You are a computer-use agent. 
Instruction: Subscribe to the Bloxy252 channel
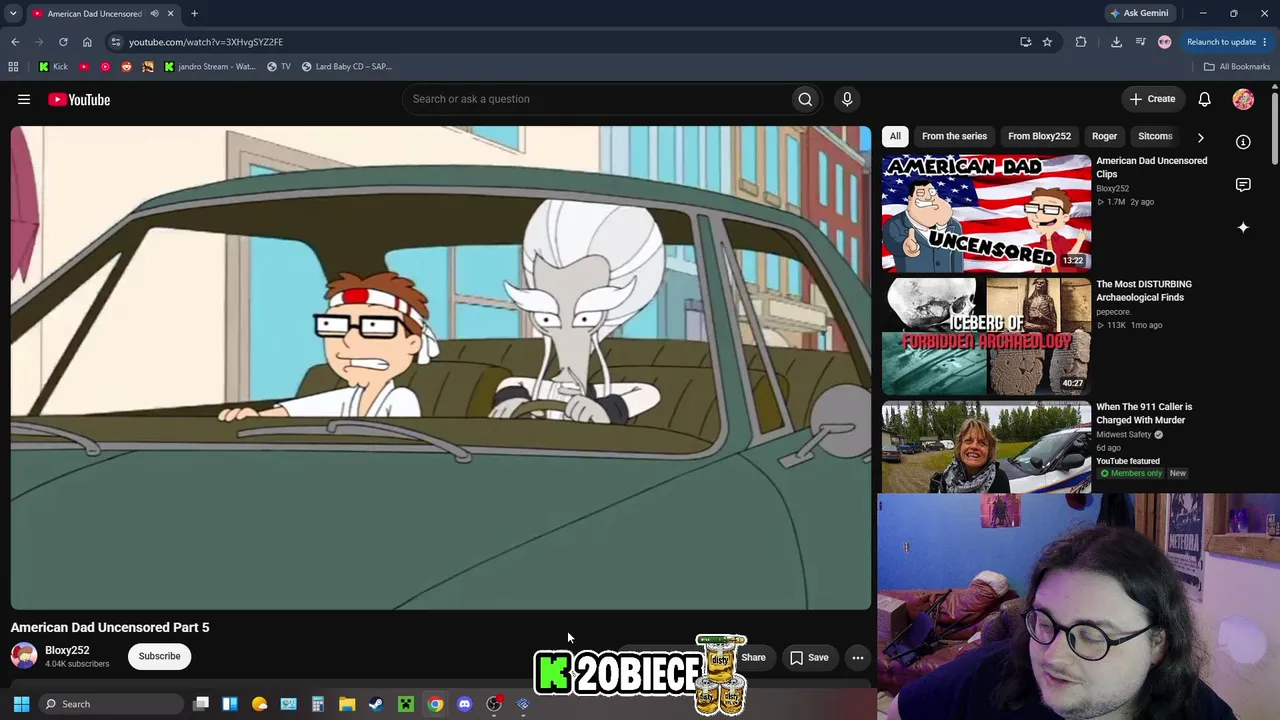click(x=160, y=656)
